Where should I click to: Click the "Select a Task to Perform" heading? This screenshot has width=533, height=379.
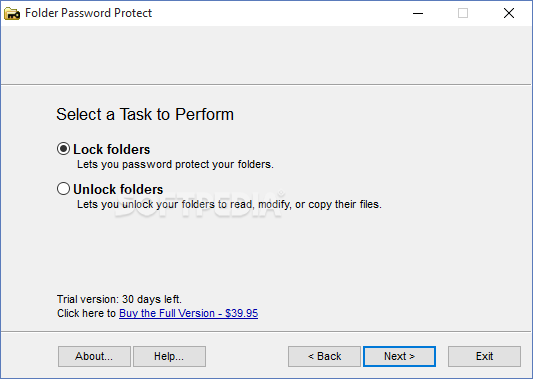(145, 114)
